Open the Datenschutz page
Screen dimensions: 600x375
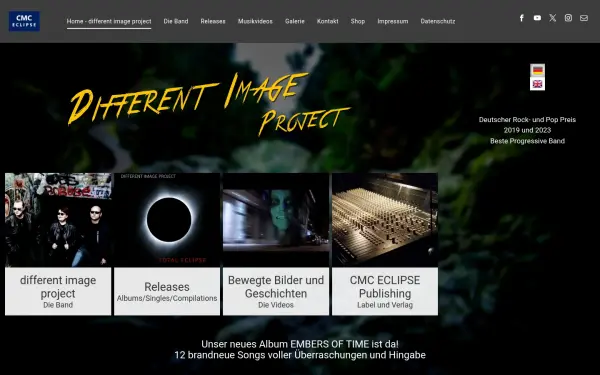click(x=438, y=21)
